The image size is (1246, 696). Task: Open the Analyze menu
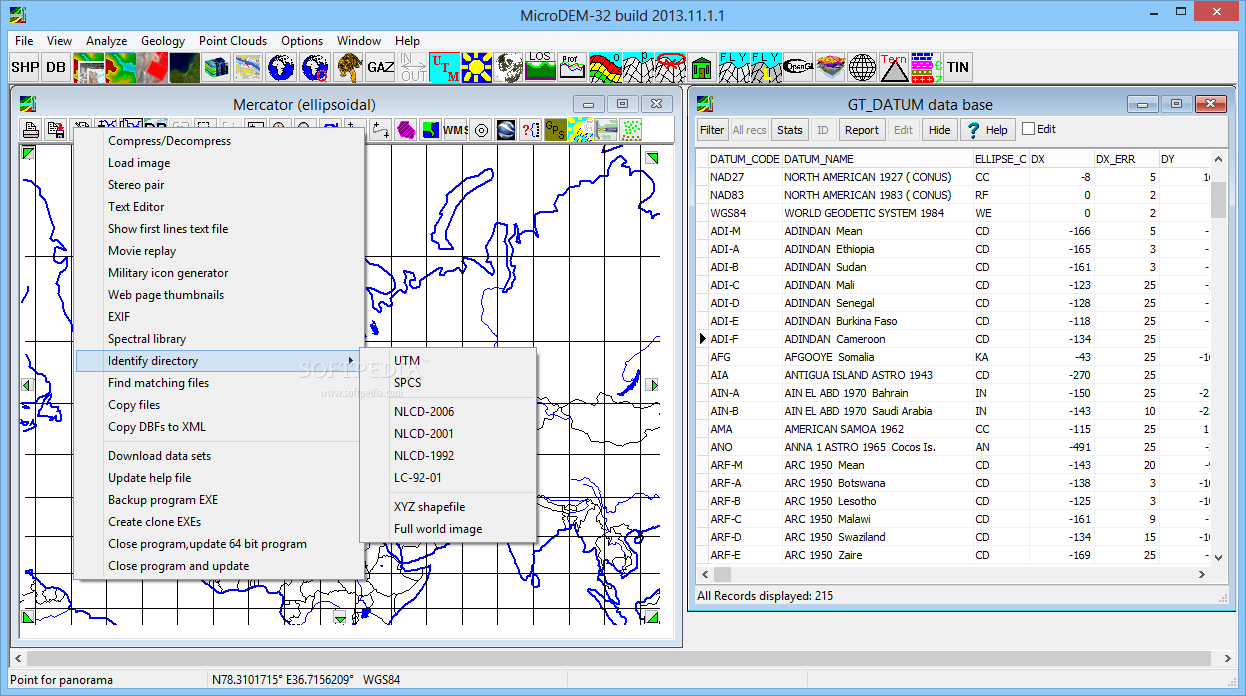(x=106, y=41)
